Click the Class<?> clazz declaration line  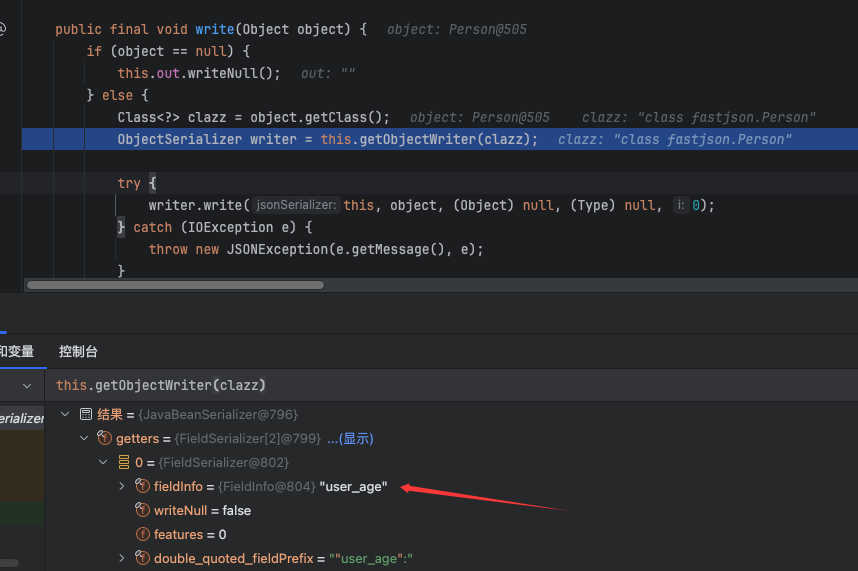tap(253, 118)
